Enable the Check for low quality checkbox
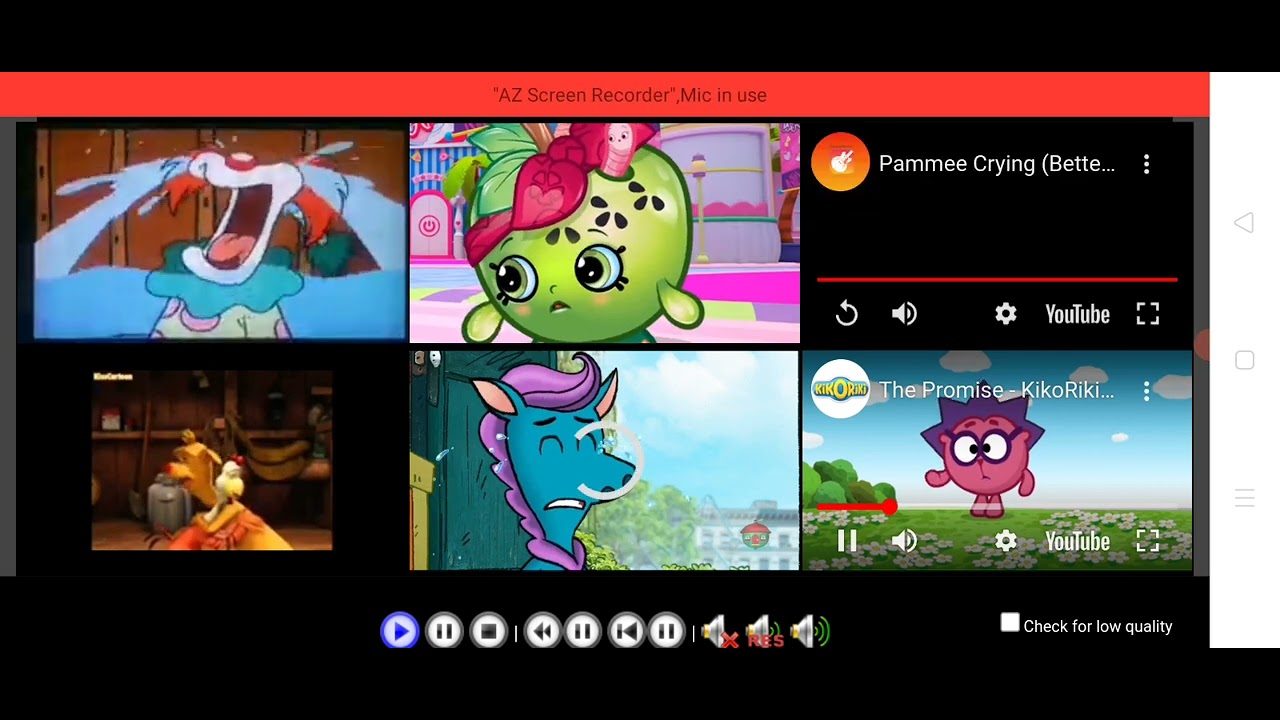This screenshot has width=1280, height=720. click(x=1010, y=624)
